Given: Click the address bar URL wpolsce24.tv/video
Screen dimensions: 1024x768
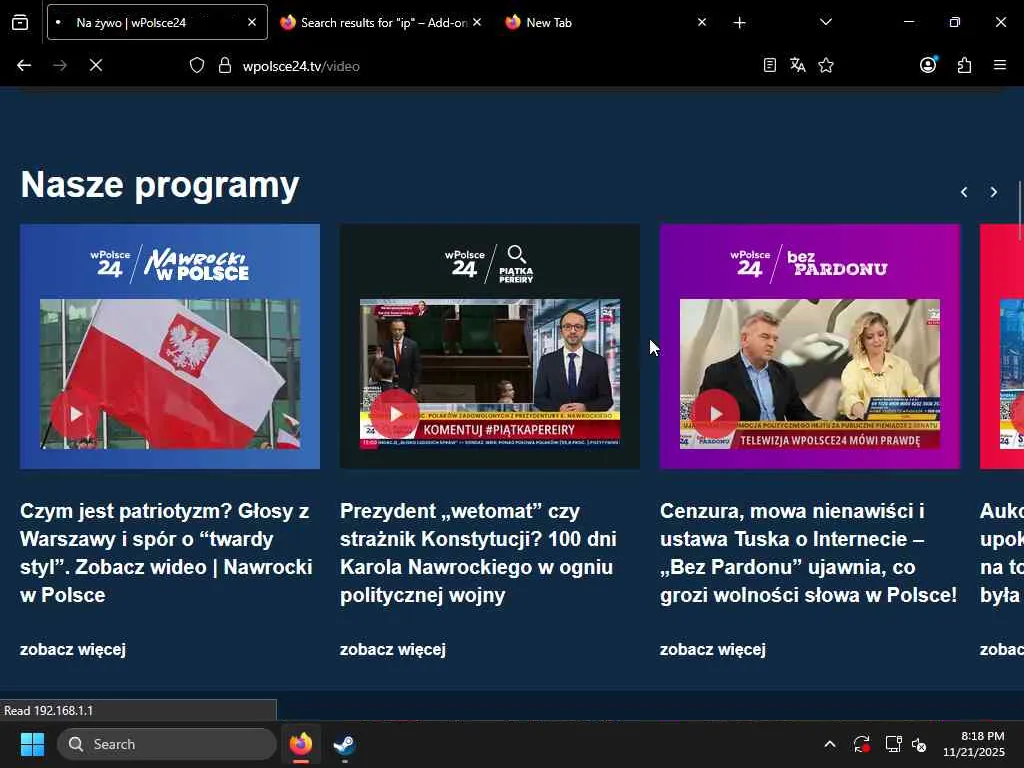Looking at the screenshot, I should (301, 66).
